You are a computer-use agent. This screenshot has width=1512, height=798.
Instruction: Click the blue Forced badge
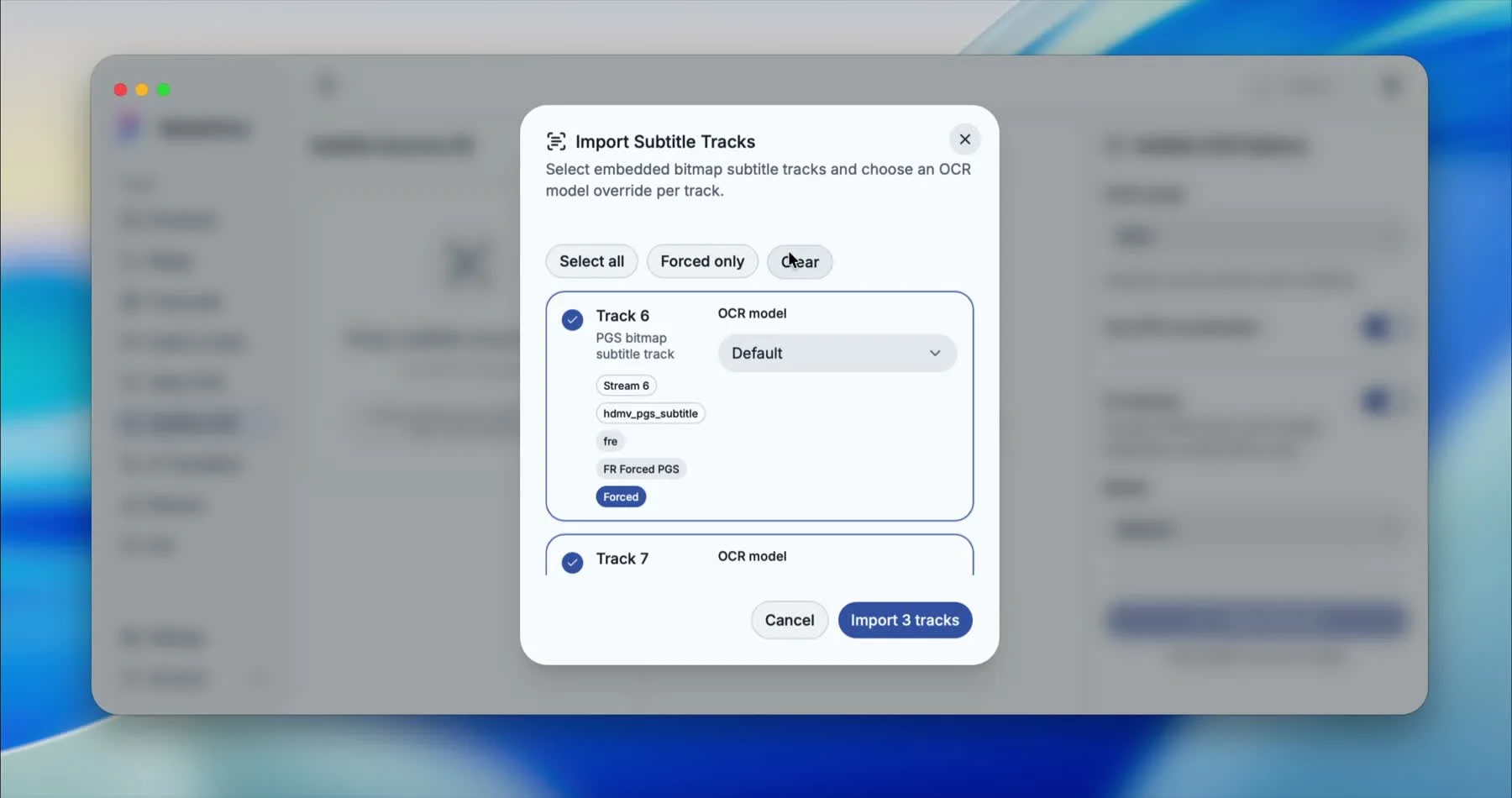coord(621,496)
